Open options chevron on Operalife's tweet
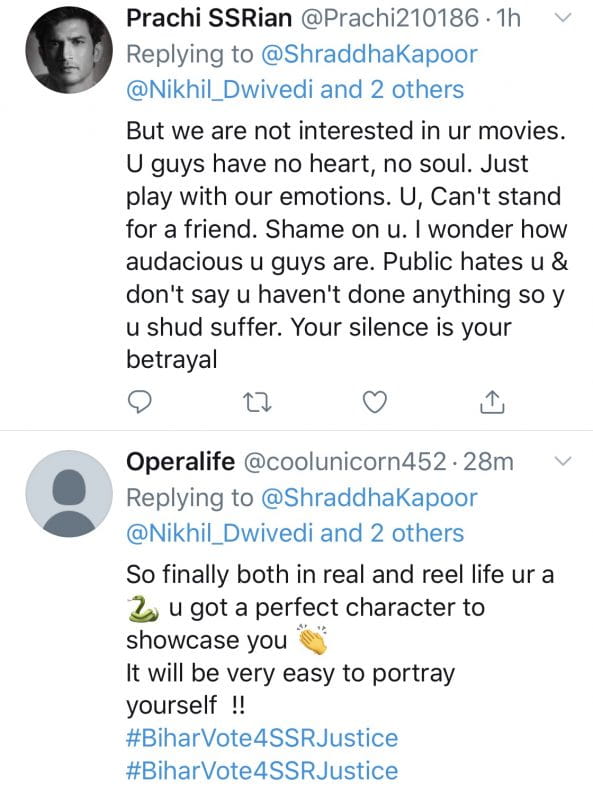 click(563, 461)
